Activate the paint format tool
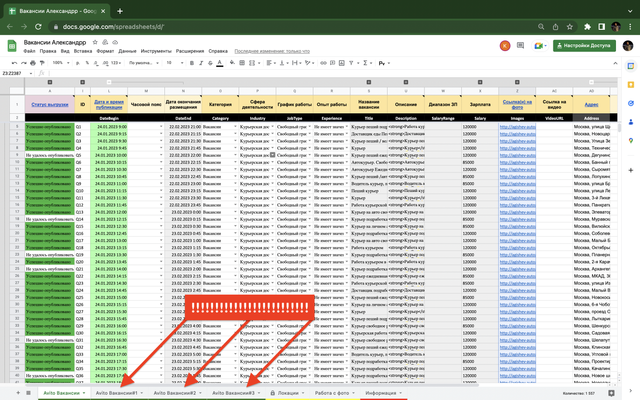640x400 pixels. point(42,63)
